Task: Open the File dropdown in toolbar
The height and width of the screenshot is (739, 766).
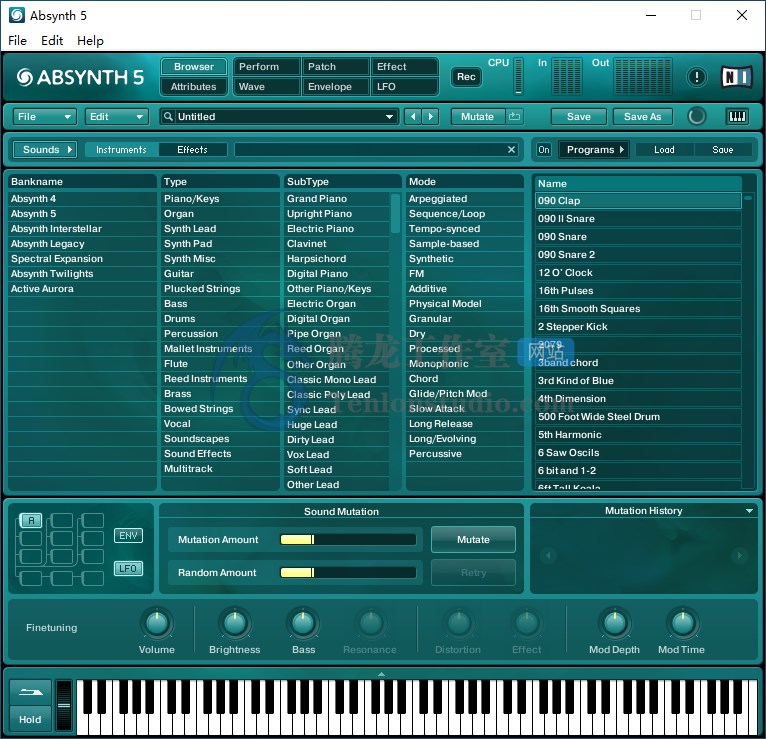Action: (x=44, y=117)
